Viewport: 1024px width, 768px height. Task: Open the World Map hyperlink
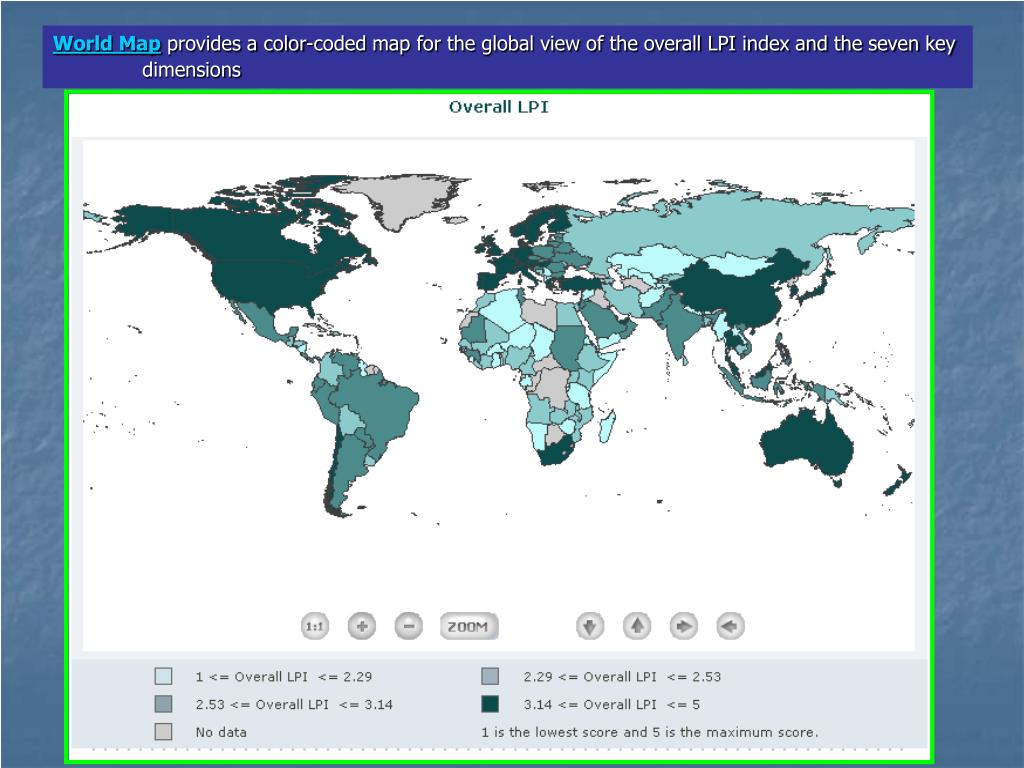pyautogui.click(x=106, y=44)
